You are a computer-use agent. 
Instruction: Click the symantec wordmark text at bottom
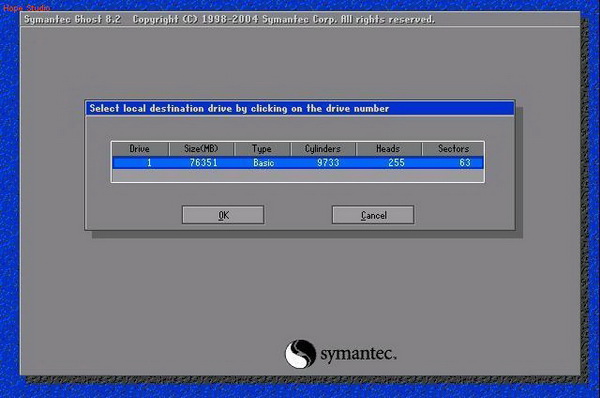tap(358, 353)
